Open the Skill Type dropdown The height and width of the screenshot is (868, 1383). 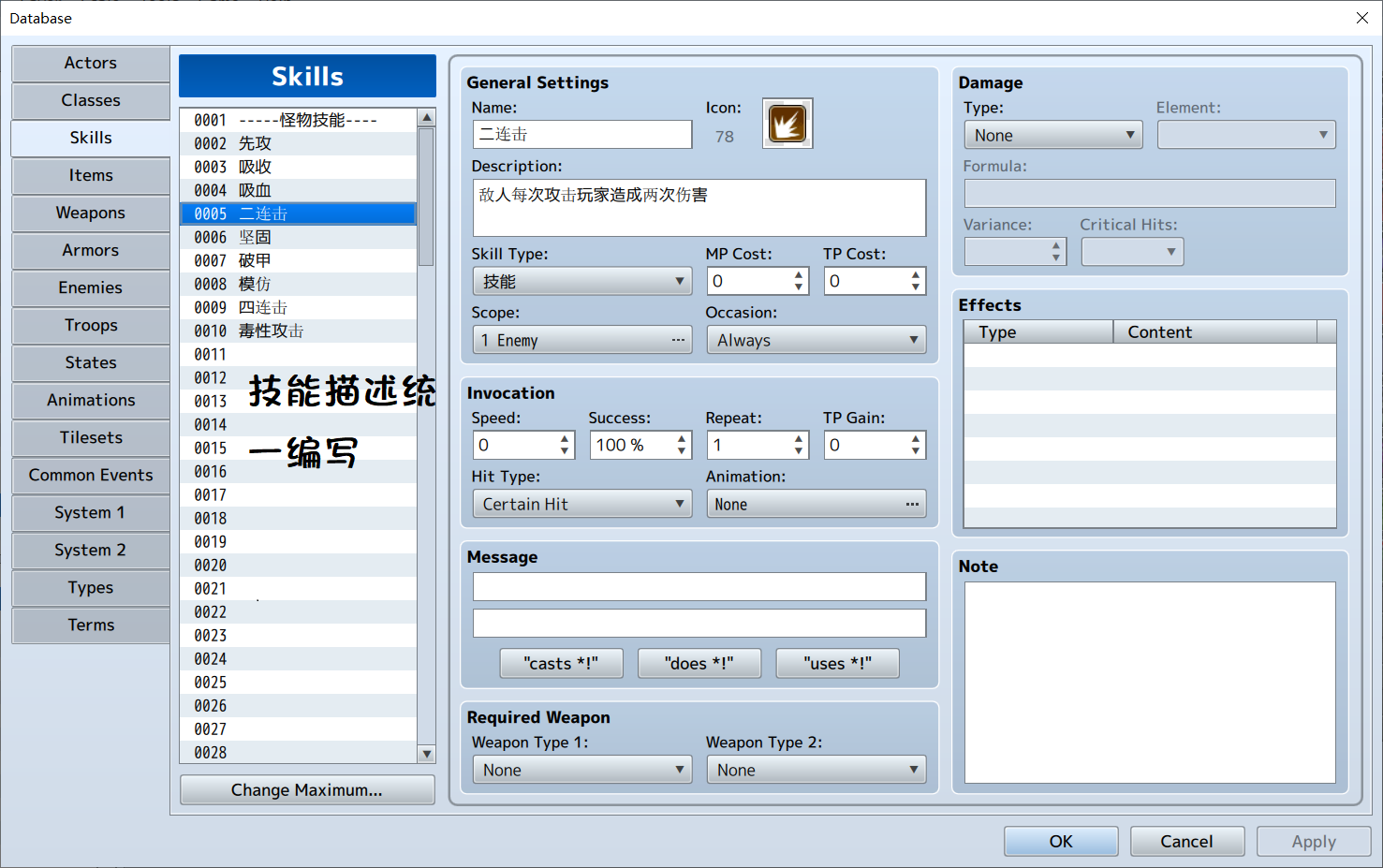click(x=582, y=282)
